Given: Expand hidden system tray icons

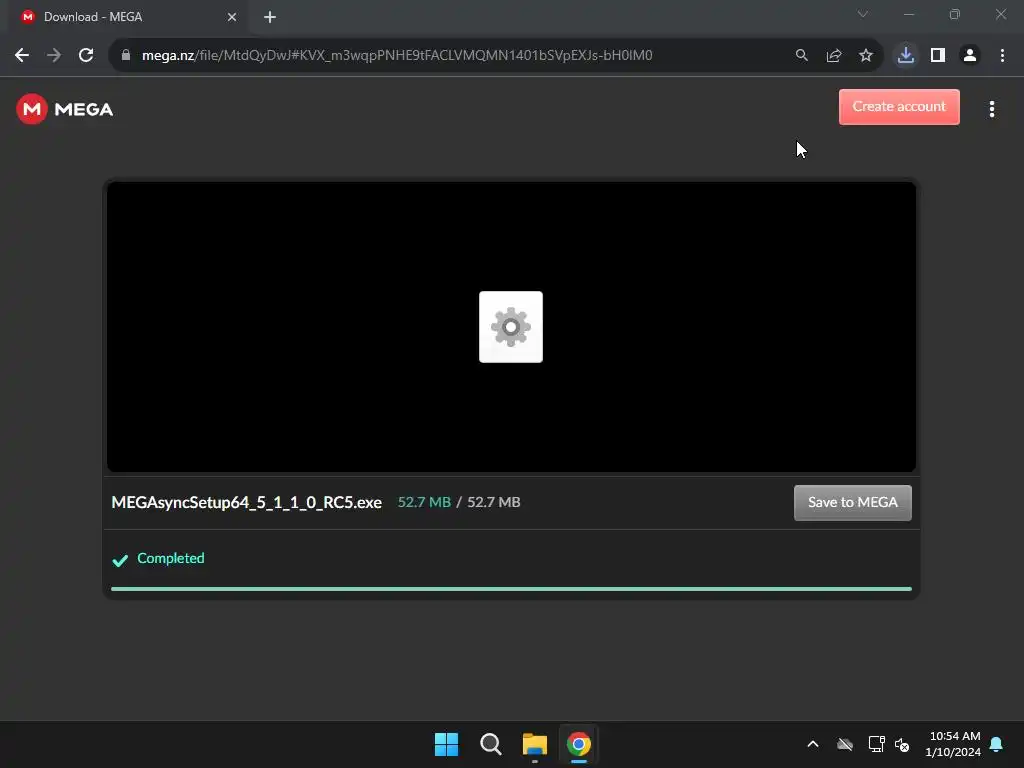Looking at the screenshot, I should click(812, 744).
